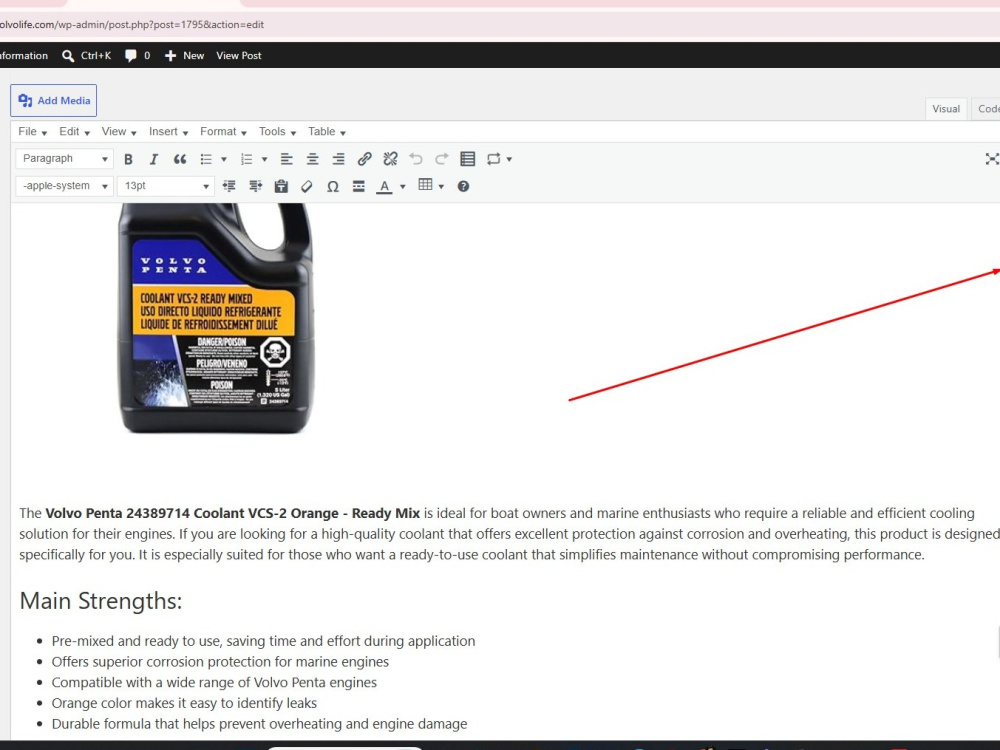Align text left
Screen dimensions: 1000x750
click(x=286, y=159)
